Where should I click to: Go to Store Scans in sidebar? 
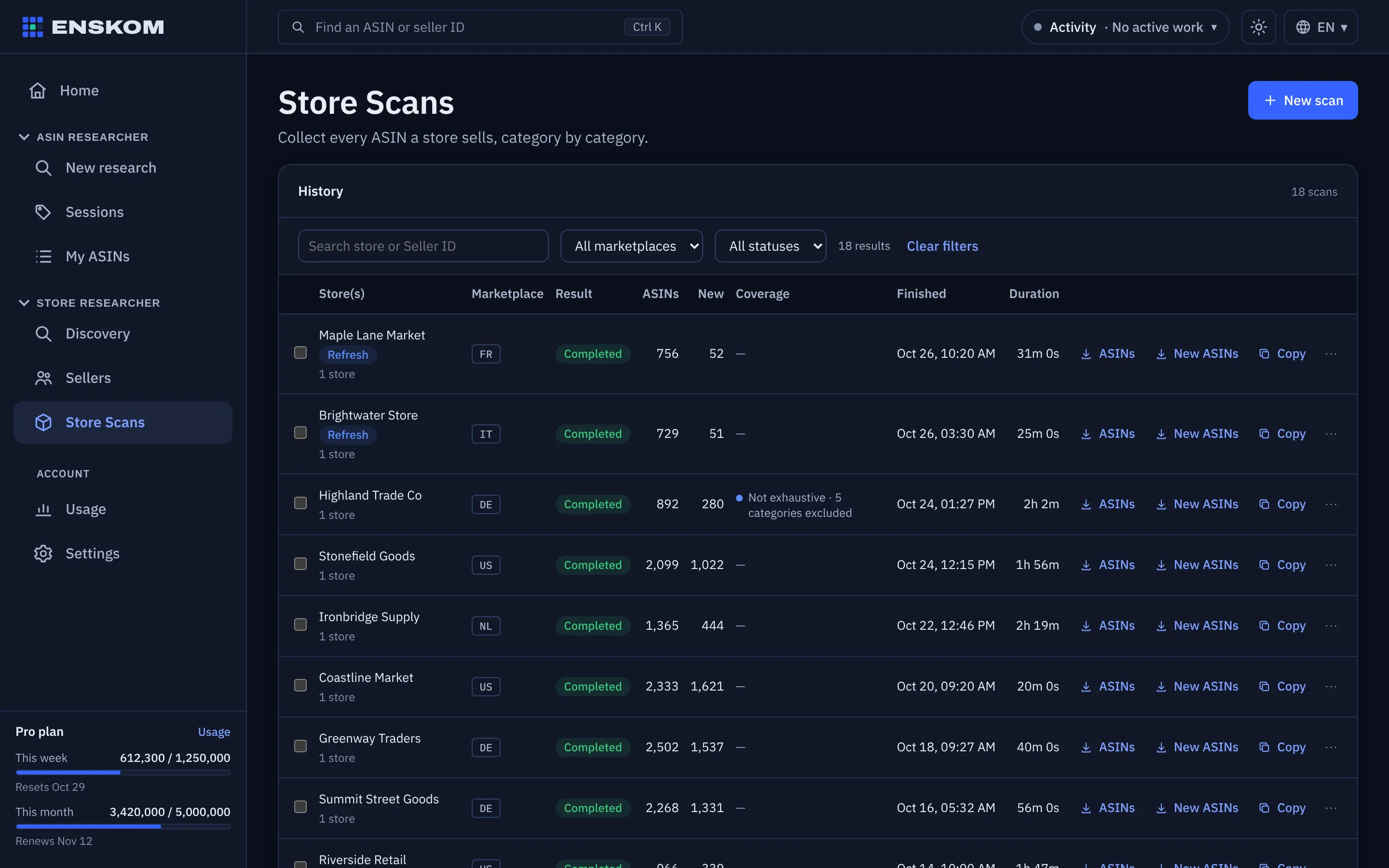[123, 422]
